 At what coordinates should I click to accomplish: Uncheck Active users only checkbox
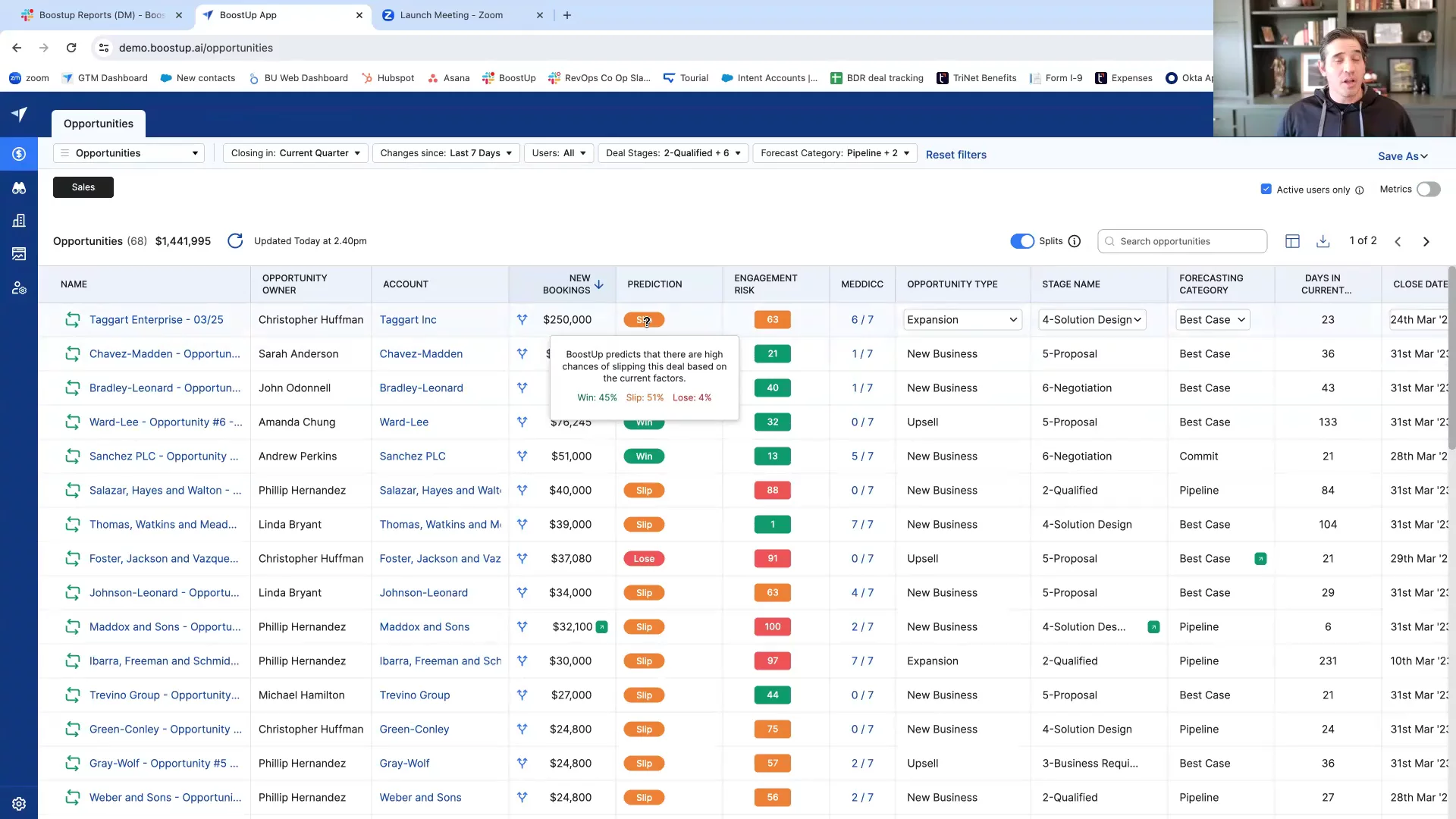(x=1266, y=190)
